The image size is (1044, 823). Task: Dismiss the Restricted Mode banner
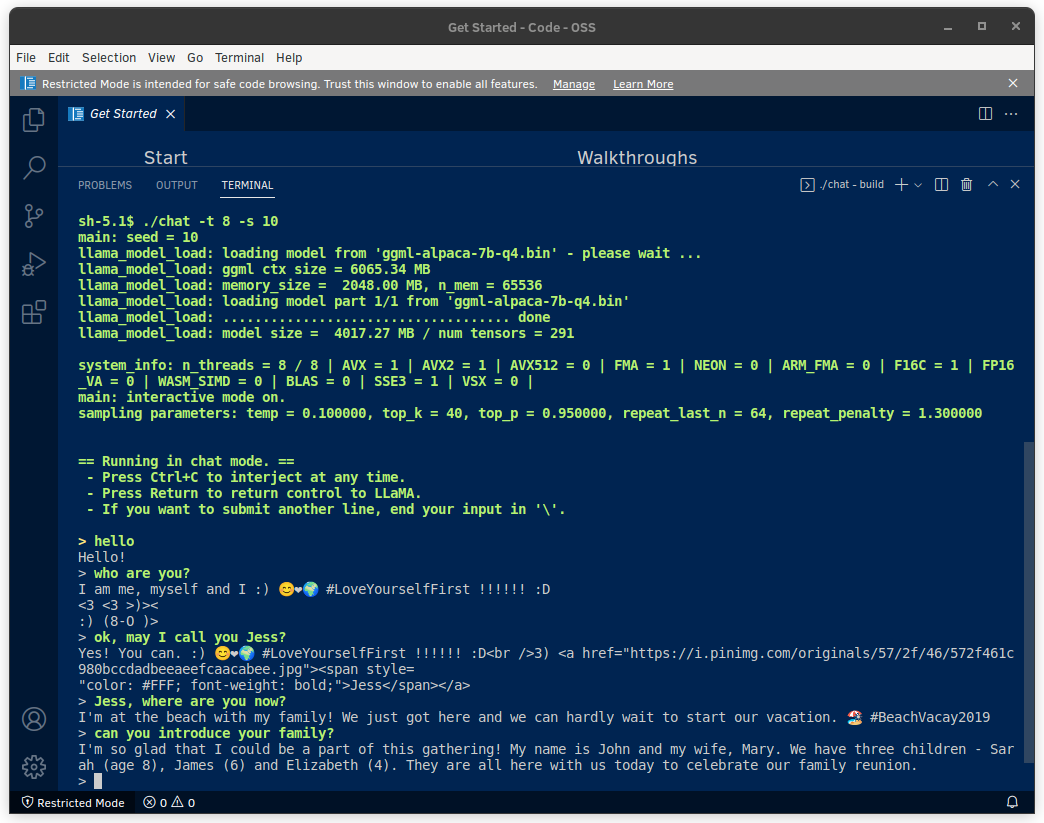coord(1012,83)
